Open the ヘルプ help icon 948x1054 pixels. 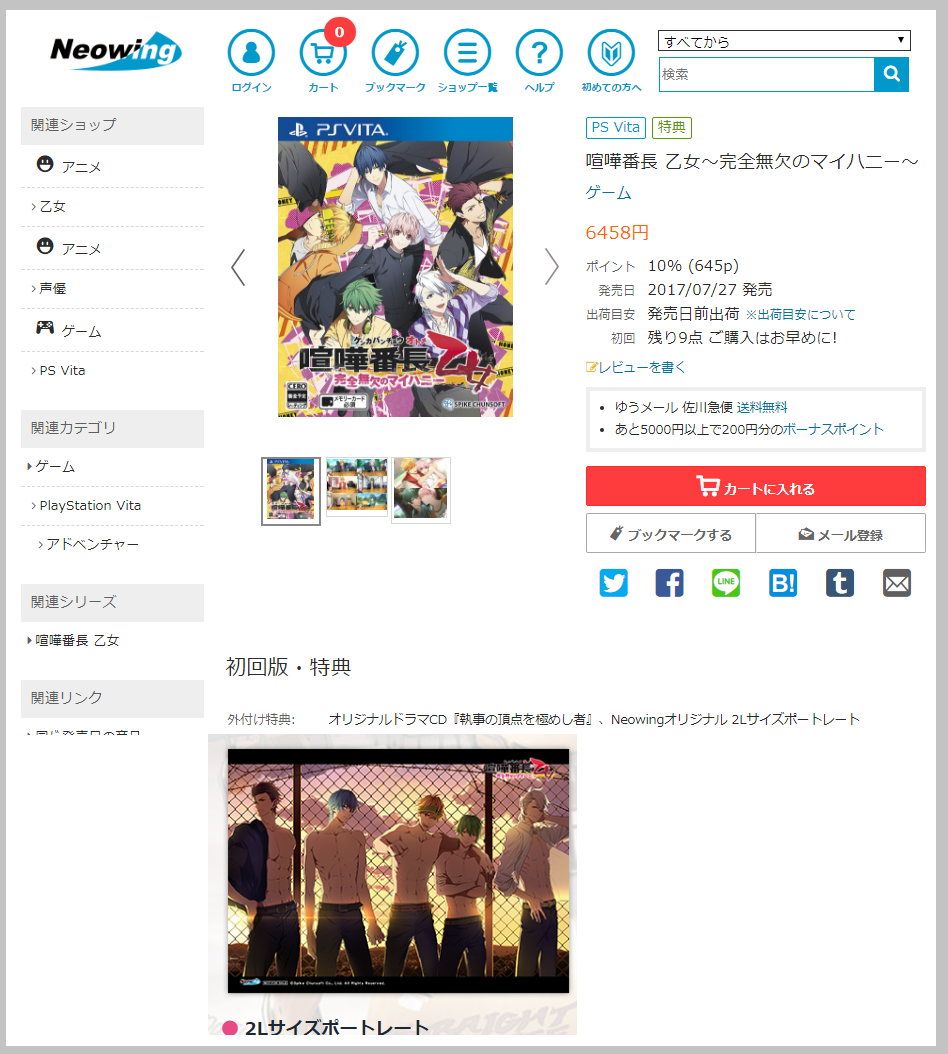pyautogui.click(x=539, y=61)
